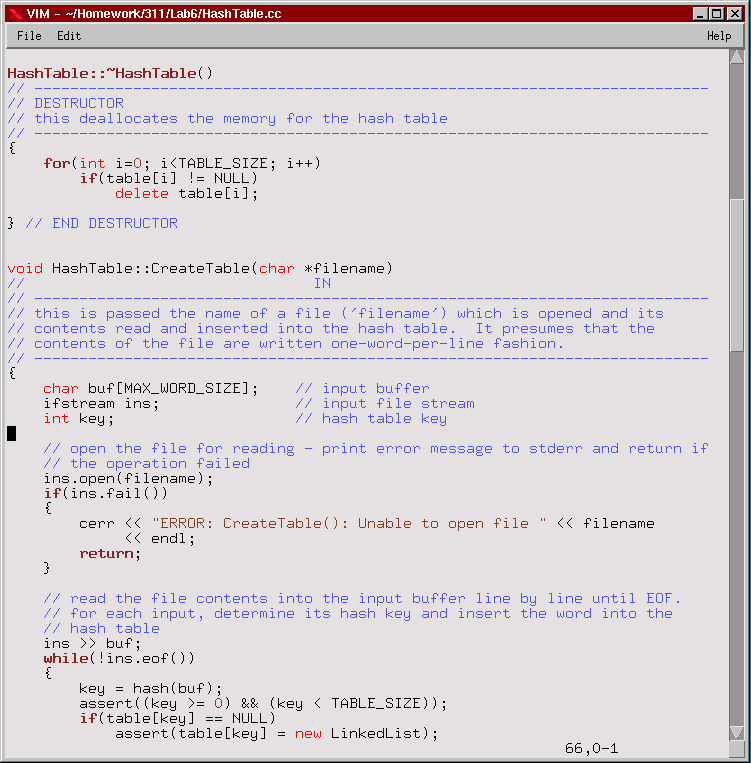Click the X window icon in title bar
The width and height of the screenshot is (751, 763).
tap(14, 13)
